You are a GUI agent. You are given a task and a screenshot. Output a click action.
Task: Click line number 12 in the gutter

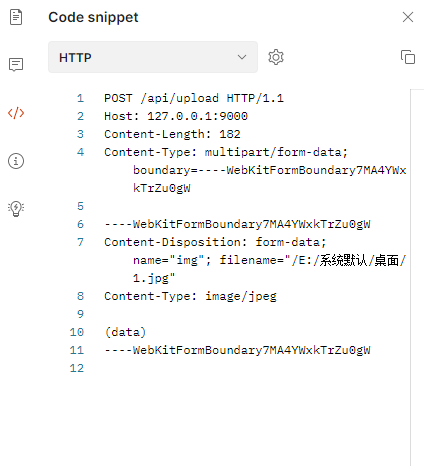click(77, 368)
